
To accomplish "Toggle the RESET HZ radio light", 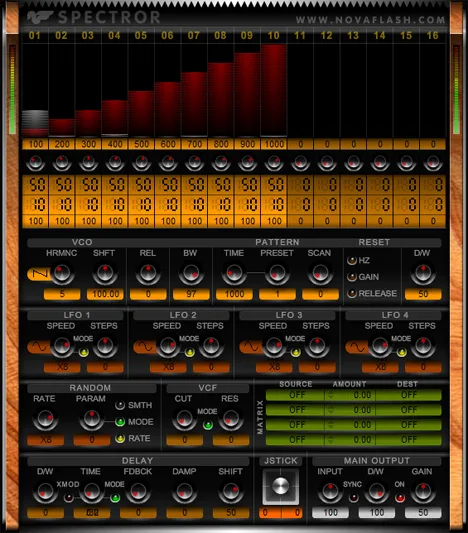I will 352,260.
